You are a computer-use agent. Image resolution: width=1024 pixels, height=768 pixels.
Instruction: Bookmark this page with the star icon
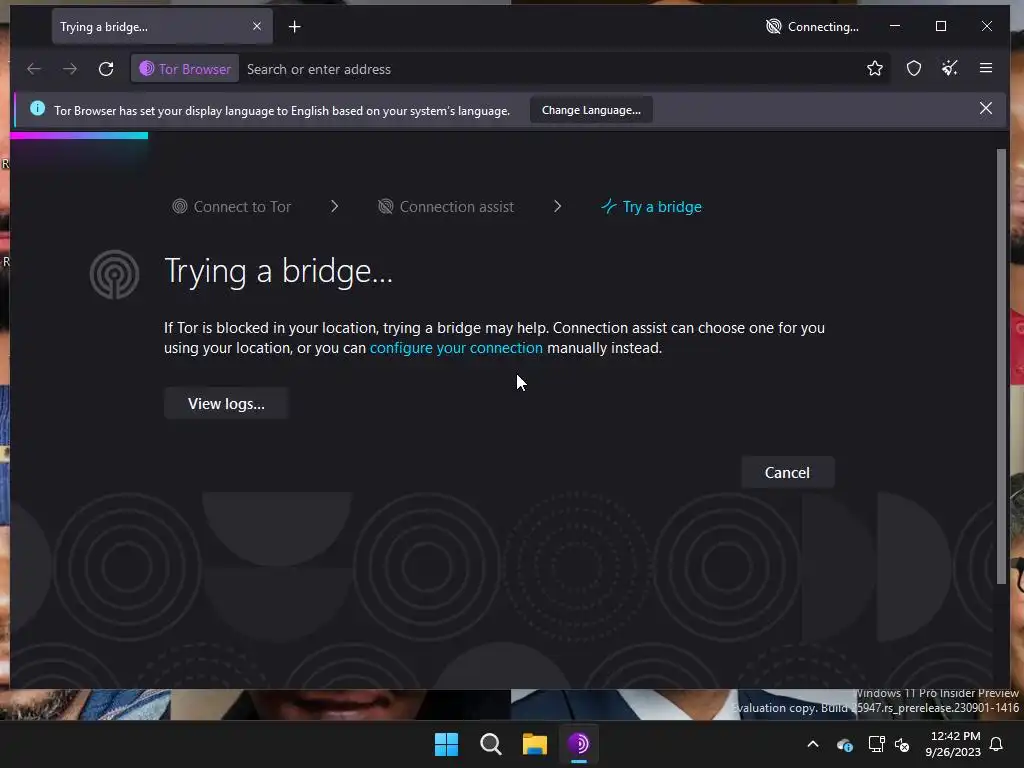[x=874, y=68]
